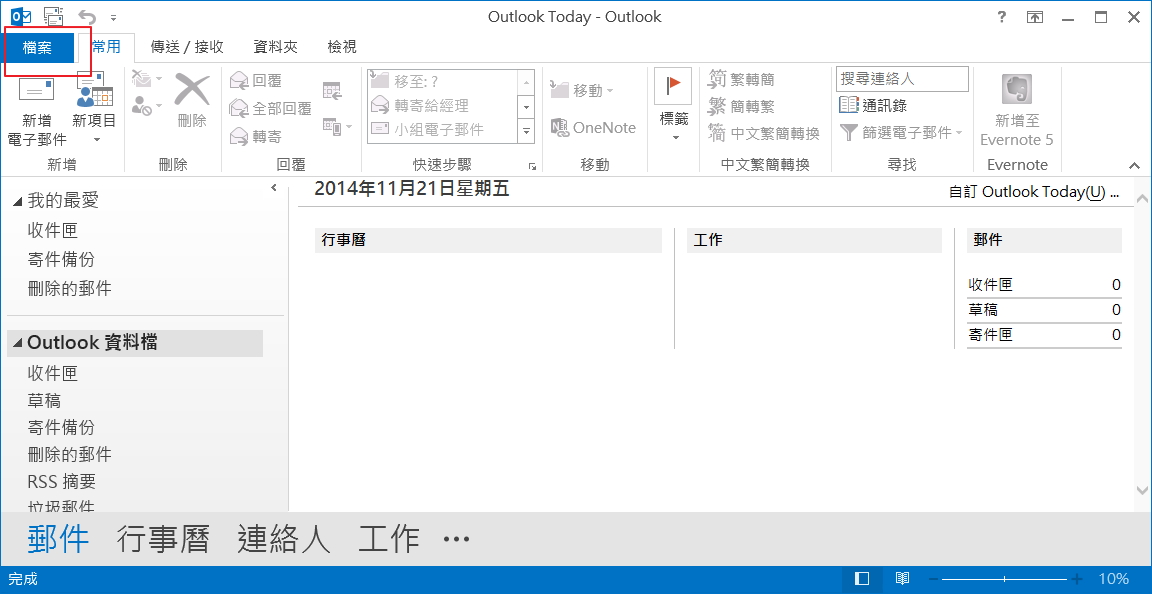Click 自訂 Outlook Today(U) link
Image resolution: width=1152 pixels, height=594 pixels.
click(1034, 192)
